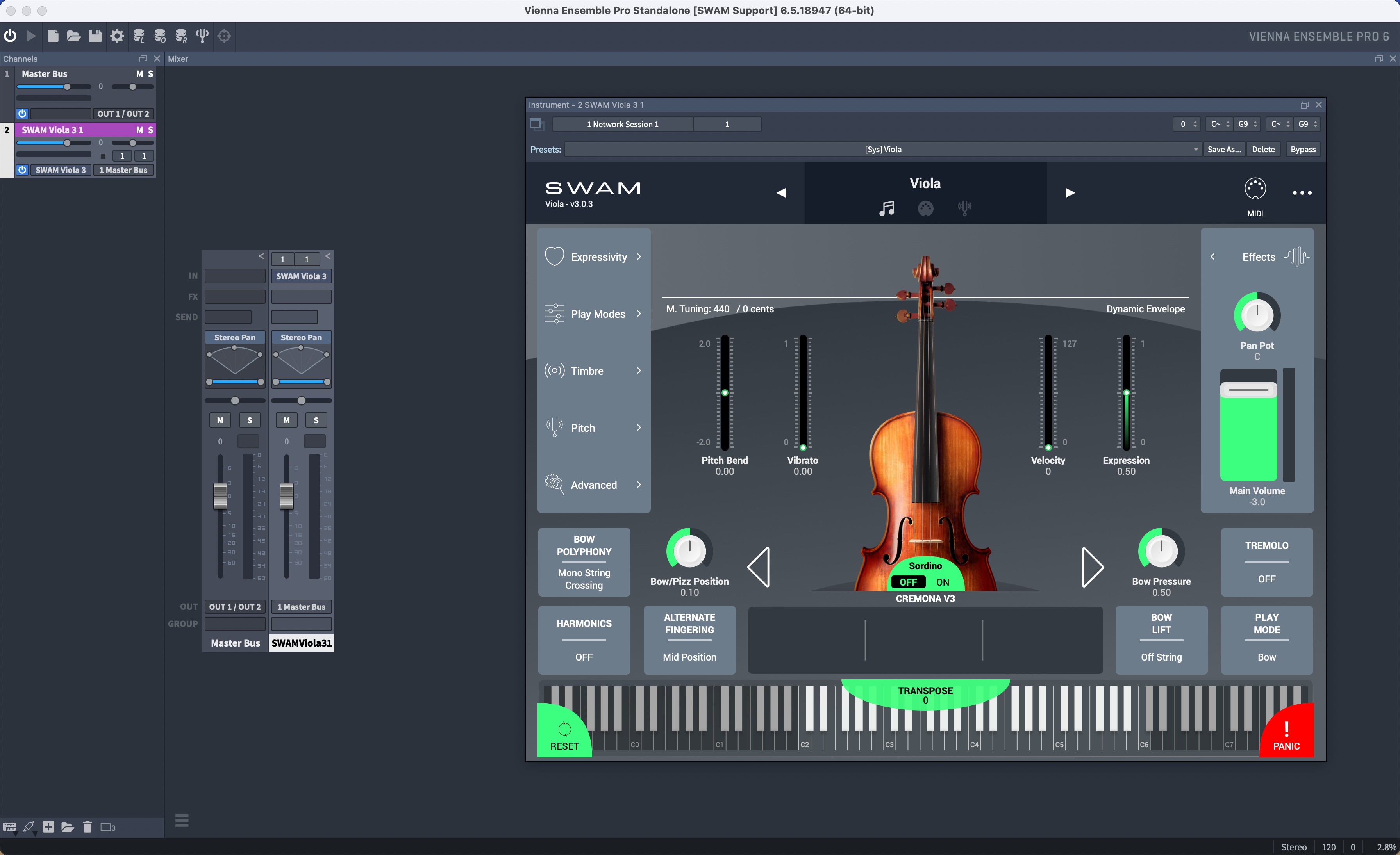Viewport: 1400px width, 855px height.
Task: Save project with the floppy disk icon
Action: point(95,36)
